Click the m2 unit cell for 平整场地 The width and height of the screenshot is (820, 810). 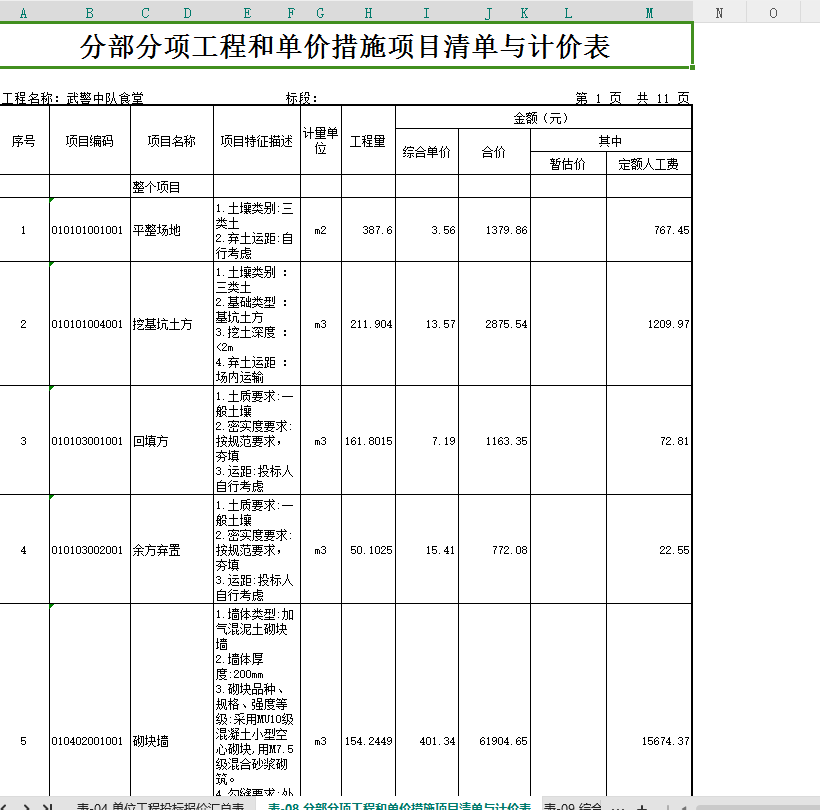click(x=321, y=230)
